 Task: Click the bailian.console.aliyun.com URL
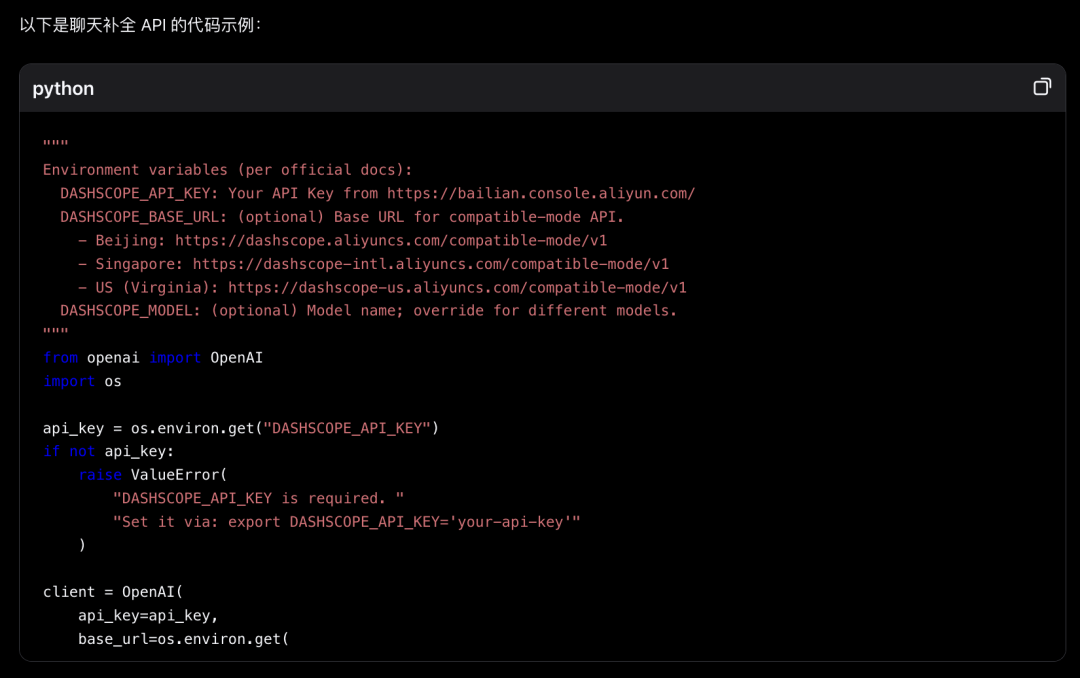point(540,193)
